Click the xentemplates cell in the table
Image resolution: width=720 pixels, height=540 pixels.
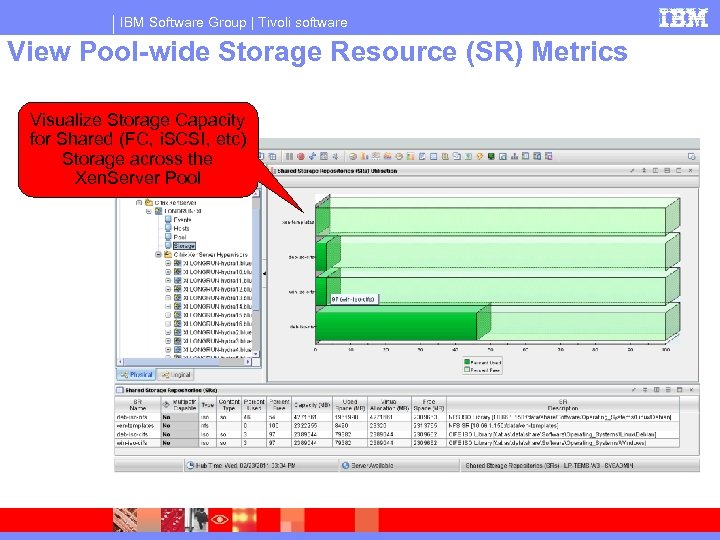[137, 426]
